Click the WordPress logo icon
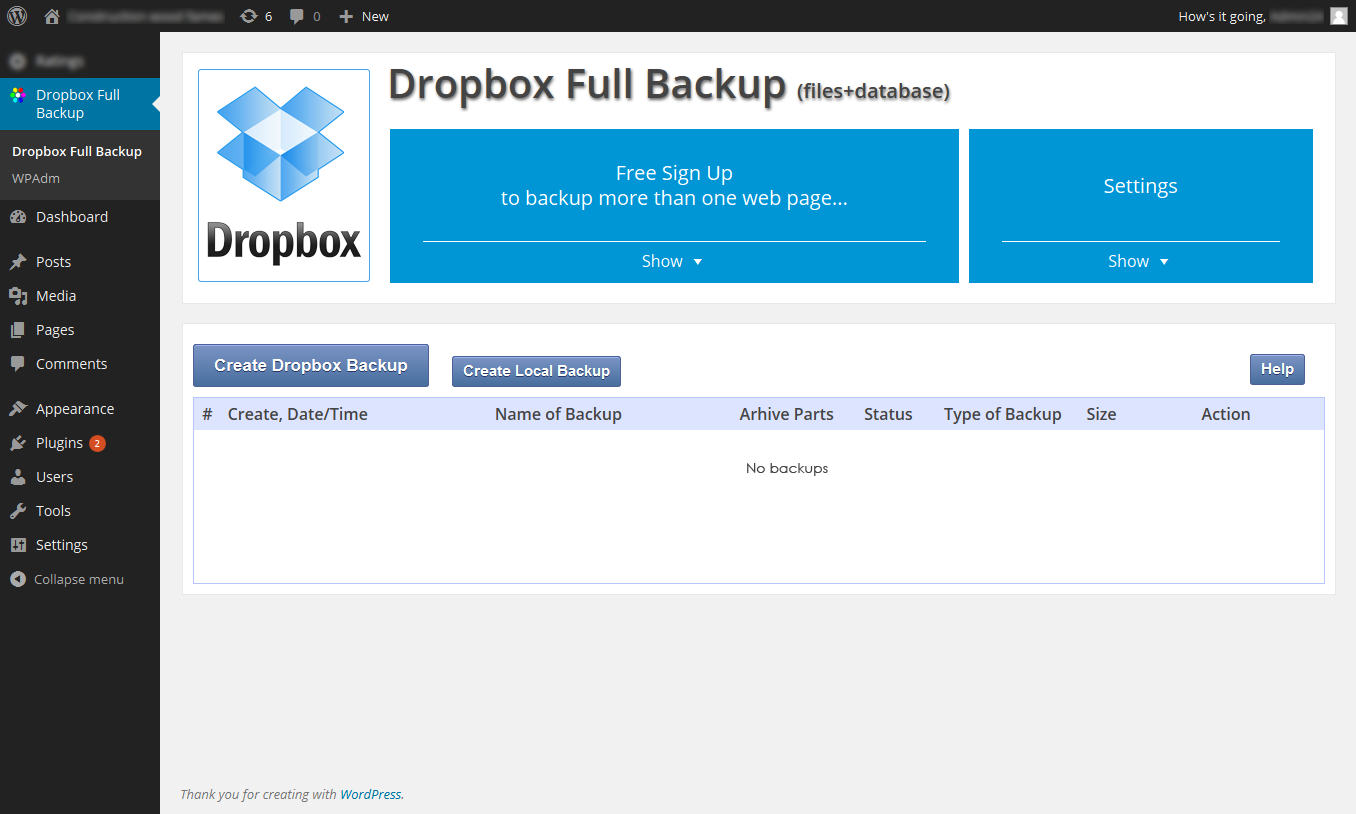Screen dimensions: 1356x814 17,16
